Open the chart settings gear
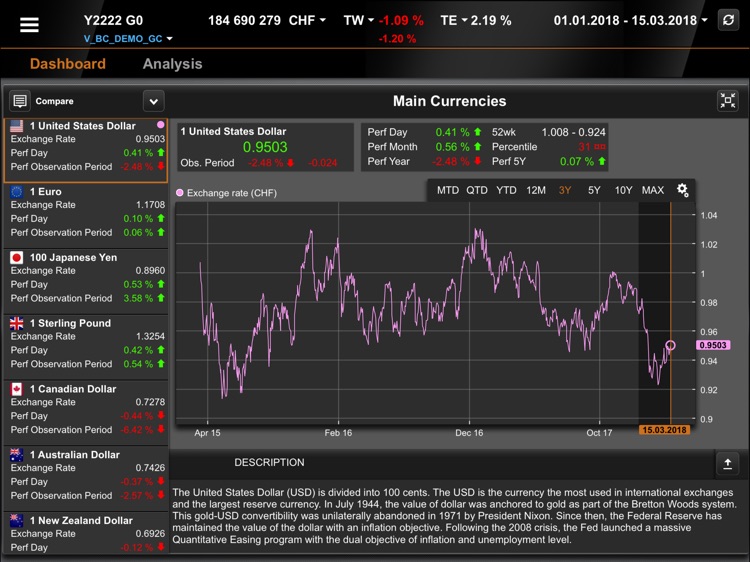Screen dimensions: 750x562 [x=683, y=190]
